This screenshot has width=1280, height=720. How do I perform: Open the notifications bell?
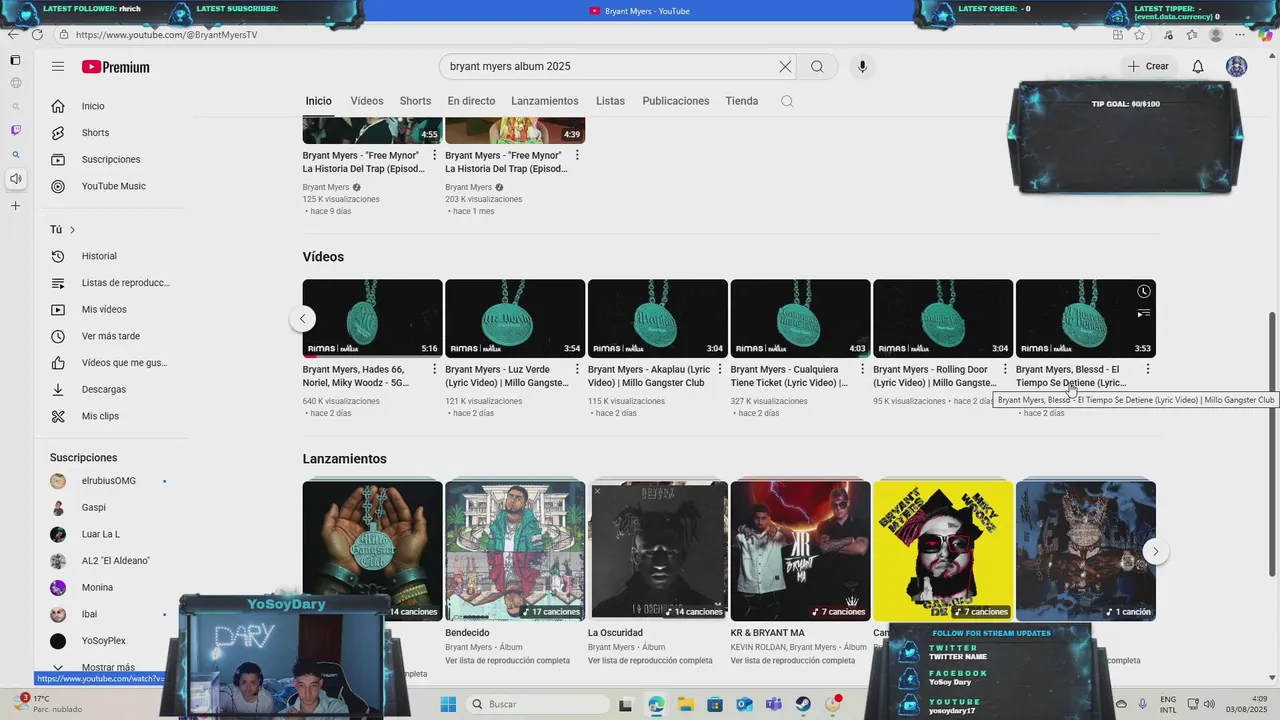coord(1197,67)
